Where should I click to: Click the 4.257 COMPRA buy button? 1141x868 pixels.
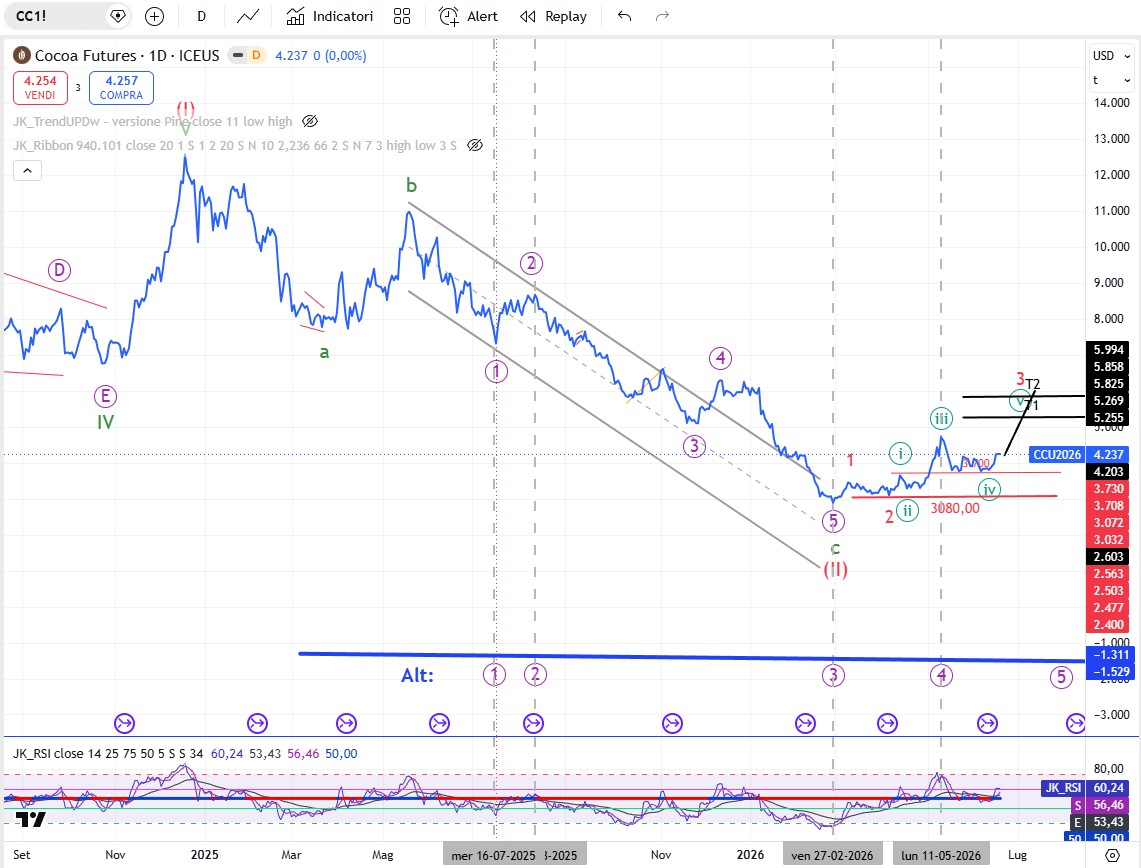[121, 87]
